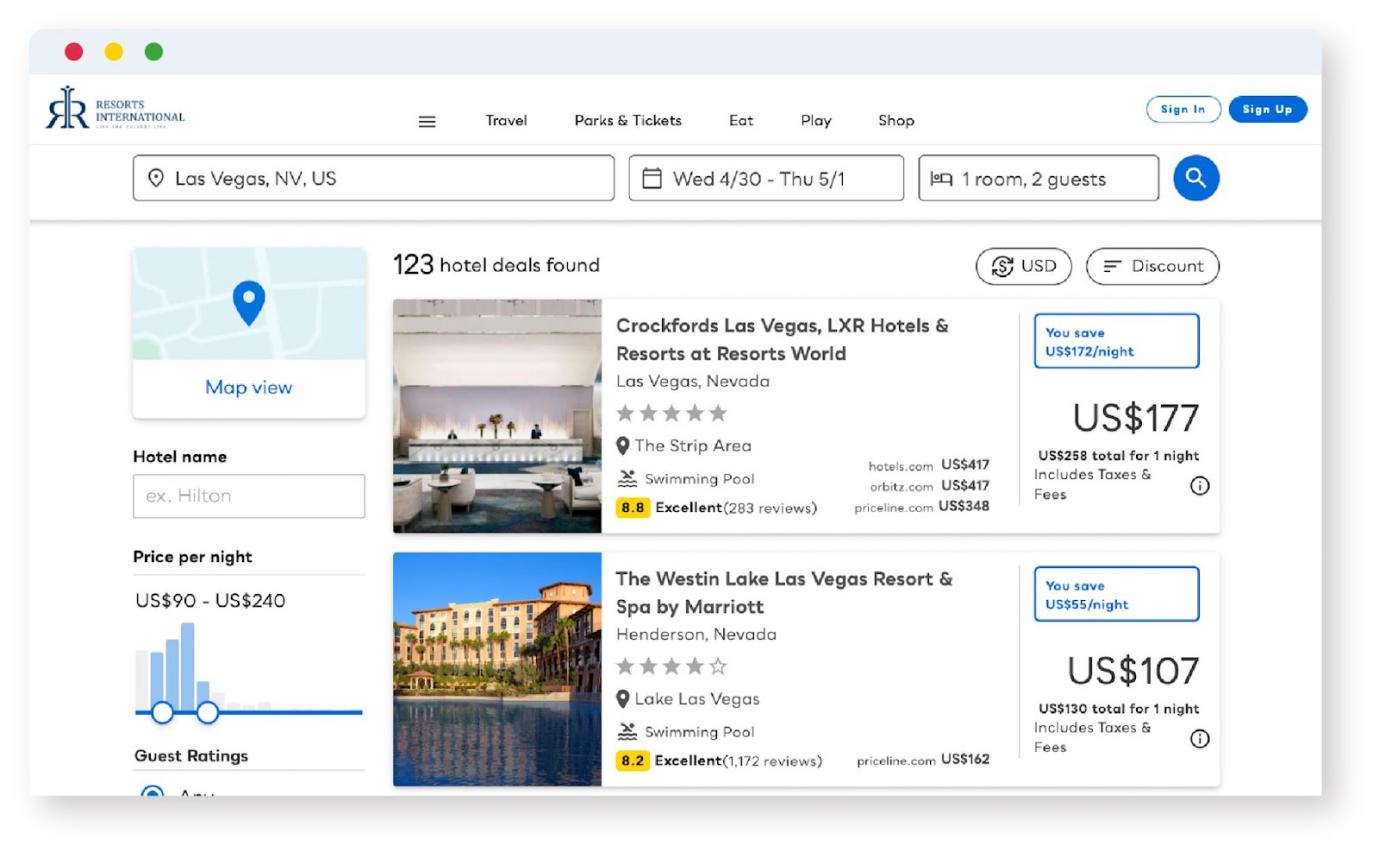The height and width of the screenshot is (853, 1379).
Task: Open the hamburger menu icon
Action: pyautogui.click(x=427, y=121)
